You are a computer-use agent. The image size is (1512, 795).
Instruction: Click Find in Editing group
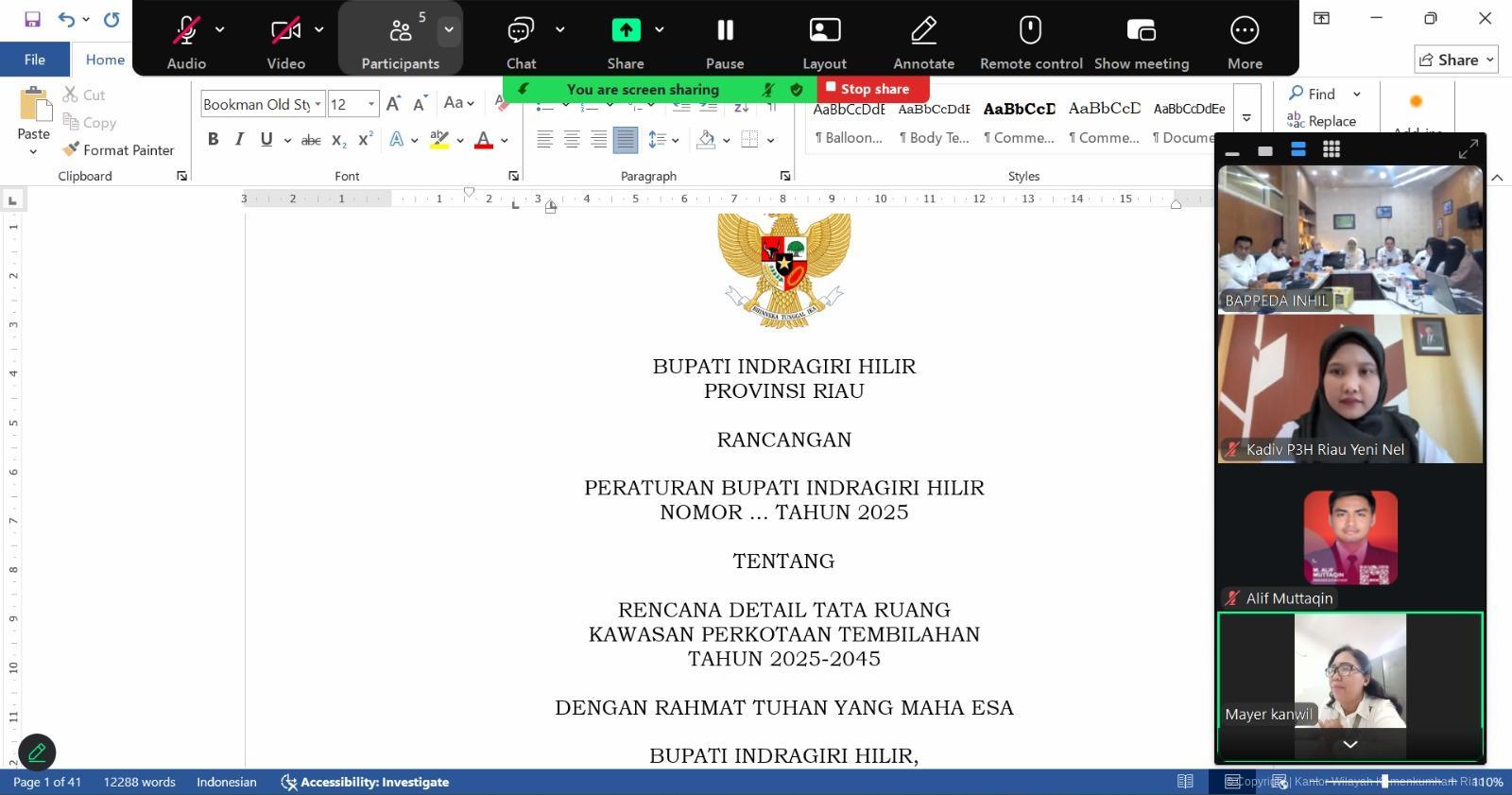coord(1312,94)
